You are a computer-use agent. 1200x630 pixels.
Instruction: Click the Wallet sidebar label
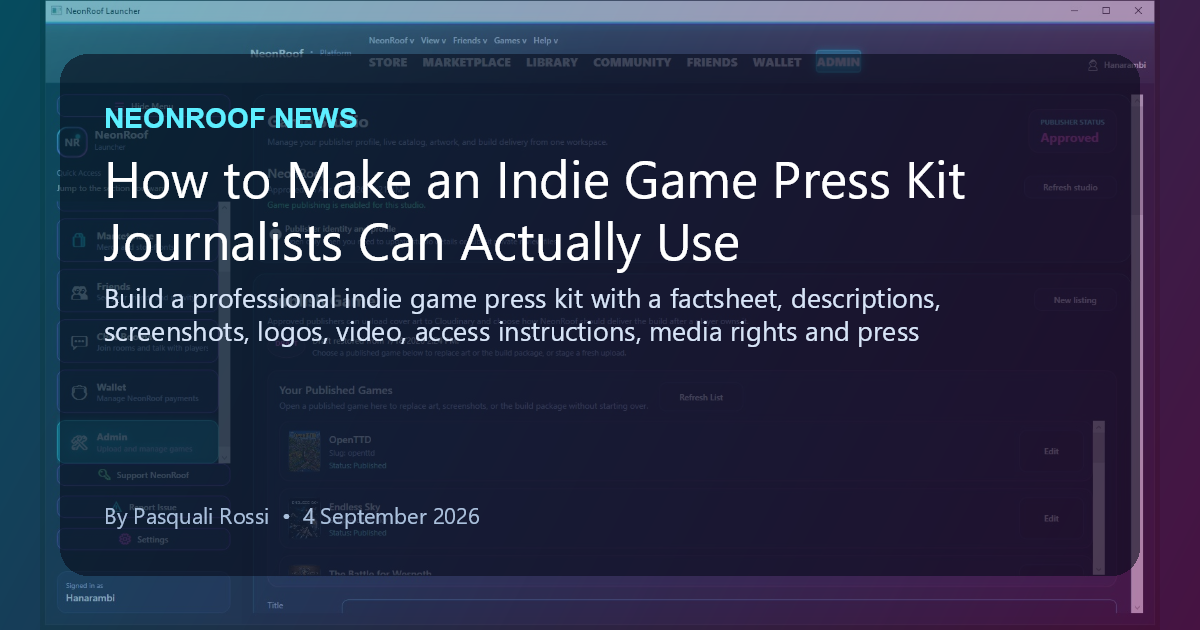[111, 387]
